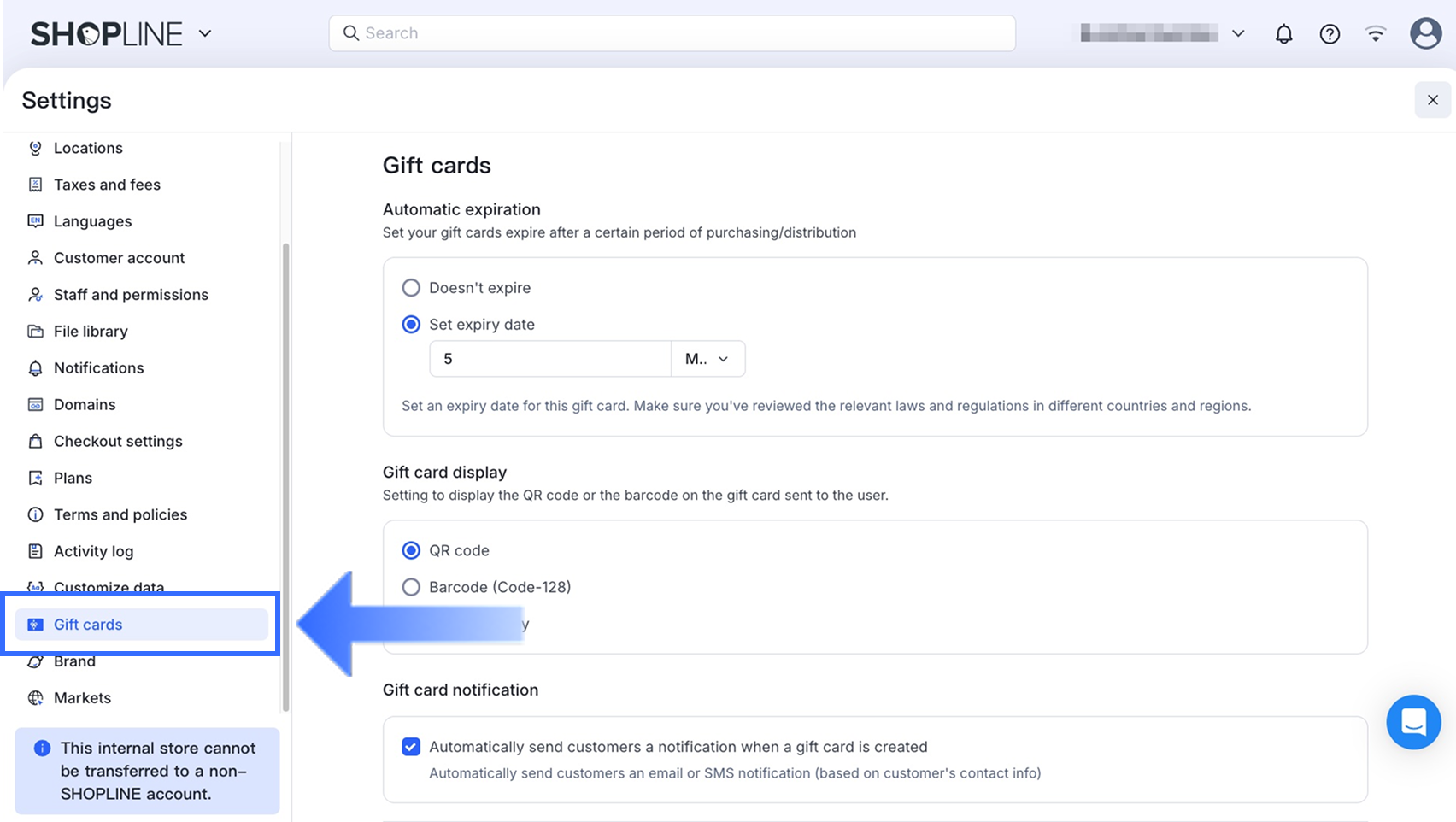Go to Staff and permissions settings
The height and width of the screenshot is (822, 1456).
pos(131,295)
